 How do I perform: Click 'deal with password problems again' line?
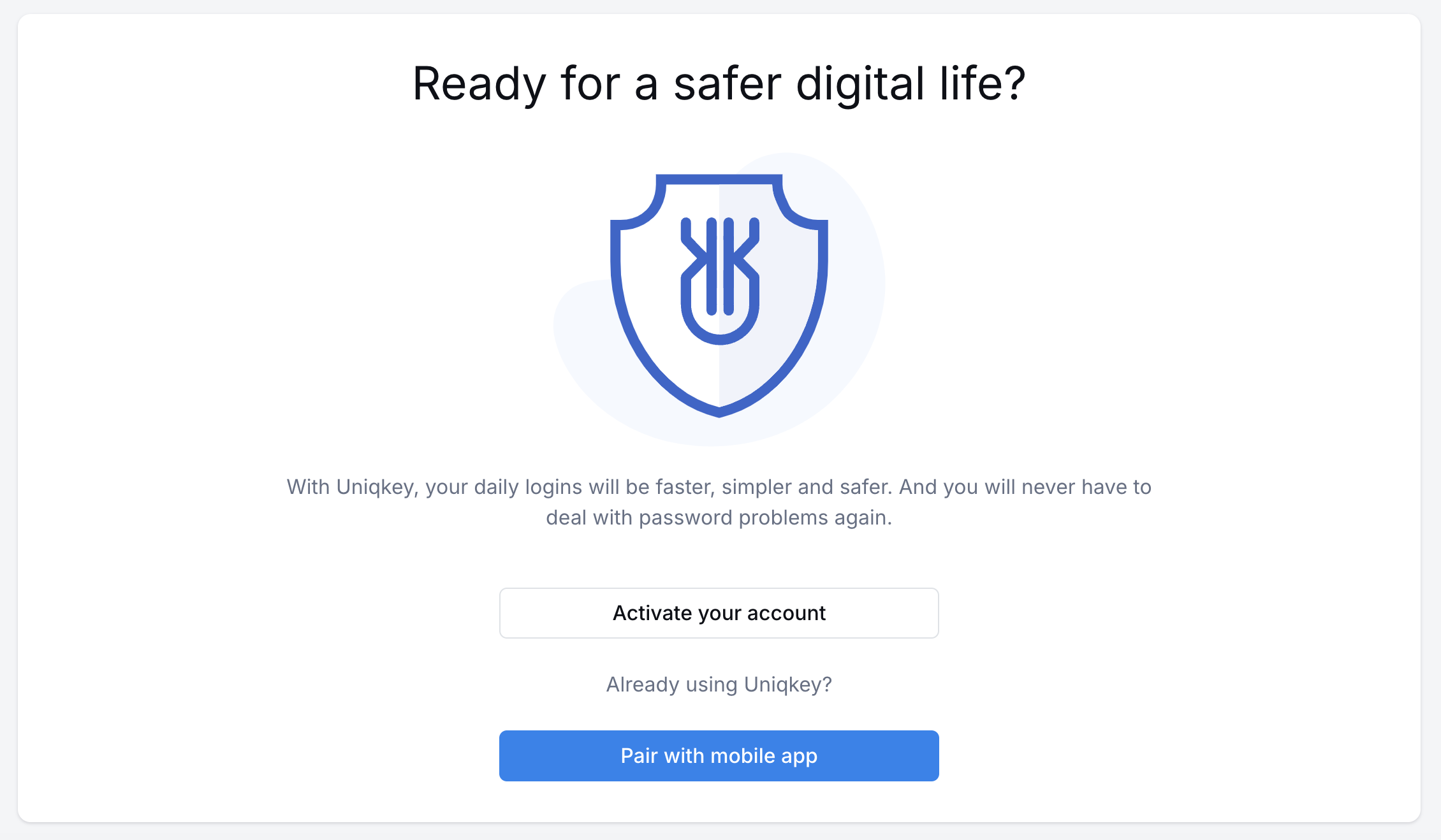718,518
